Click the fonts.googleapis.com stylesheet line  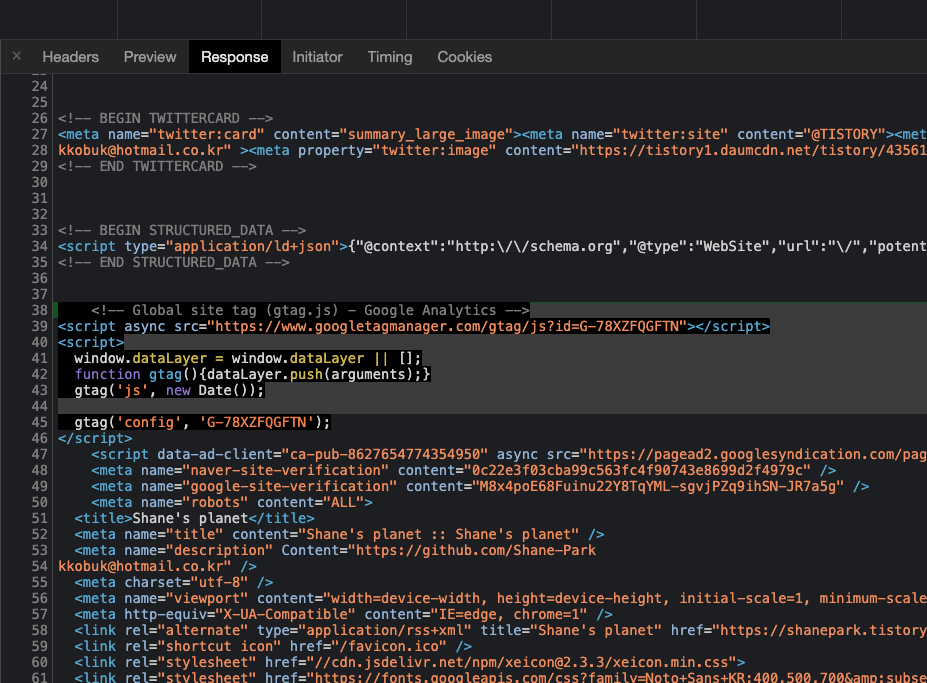(501, 678)
